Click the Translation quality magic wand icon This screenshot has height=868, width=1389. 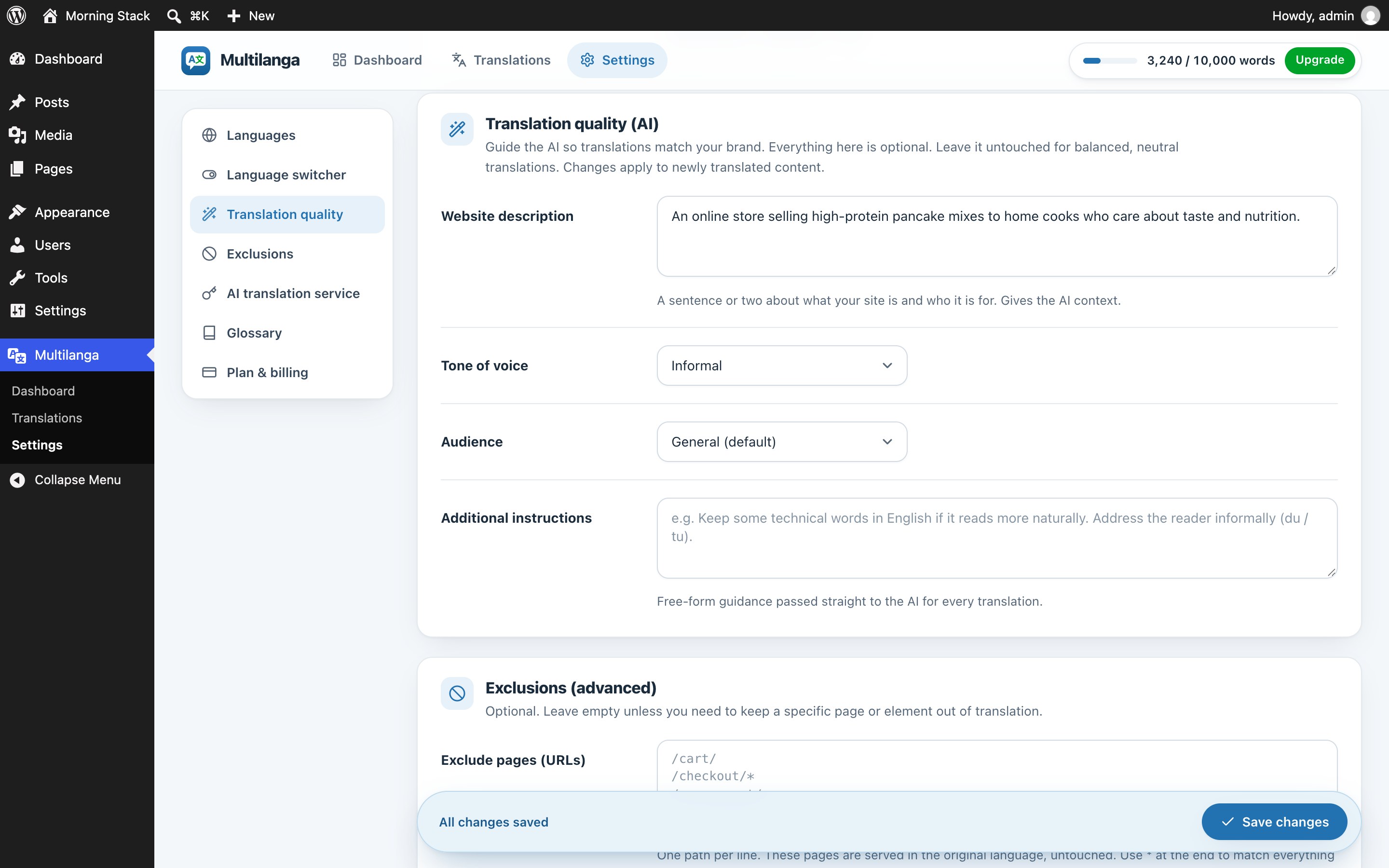457,129
